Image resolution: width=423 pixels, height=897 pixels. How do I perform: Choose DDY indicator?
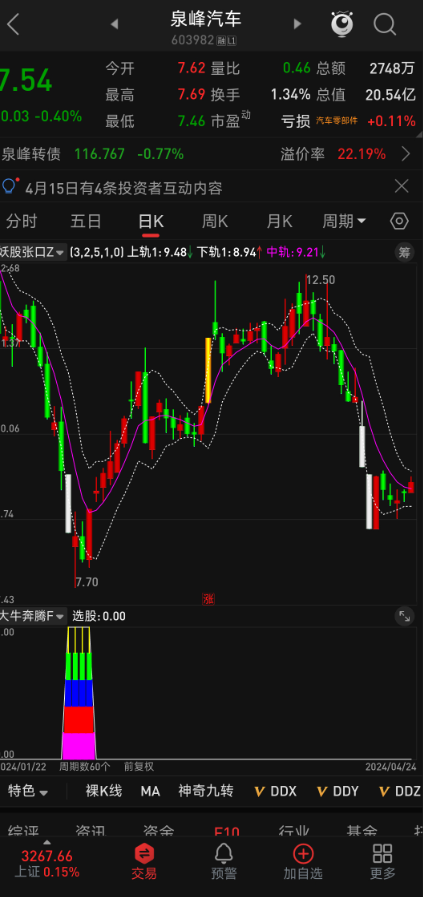pos(338,791)
